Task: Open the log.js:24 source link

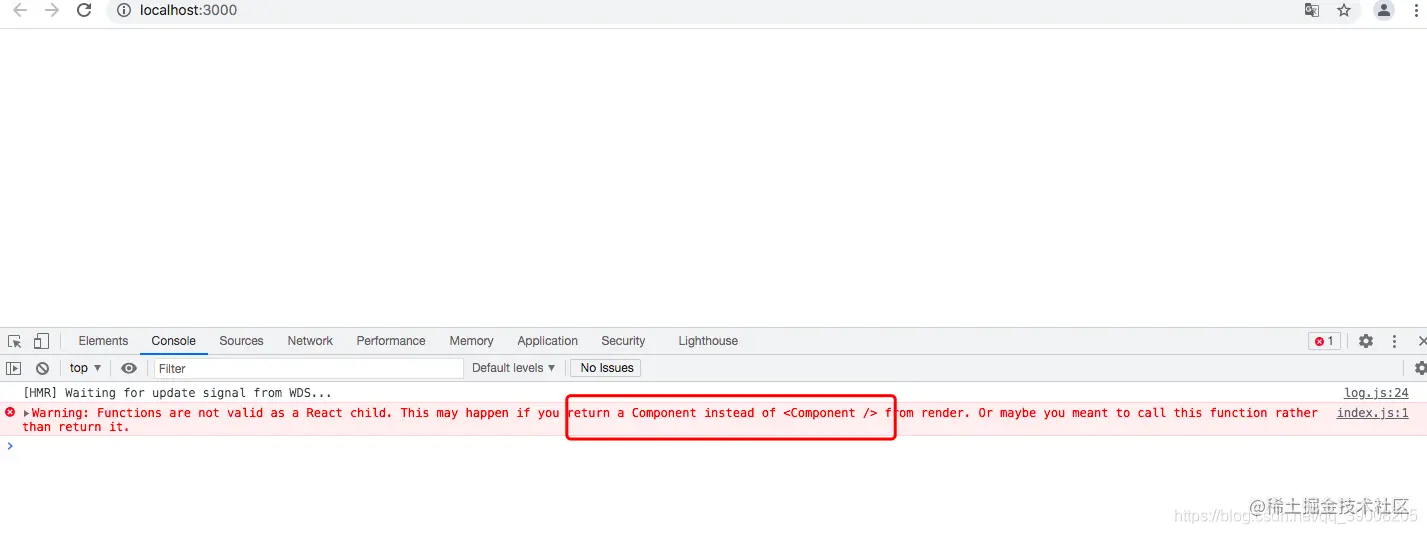Action: [1376, 393]
